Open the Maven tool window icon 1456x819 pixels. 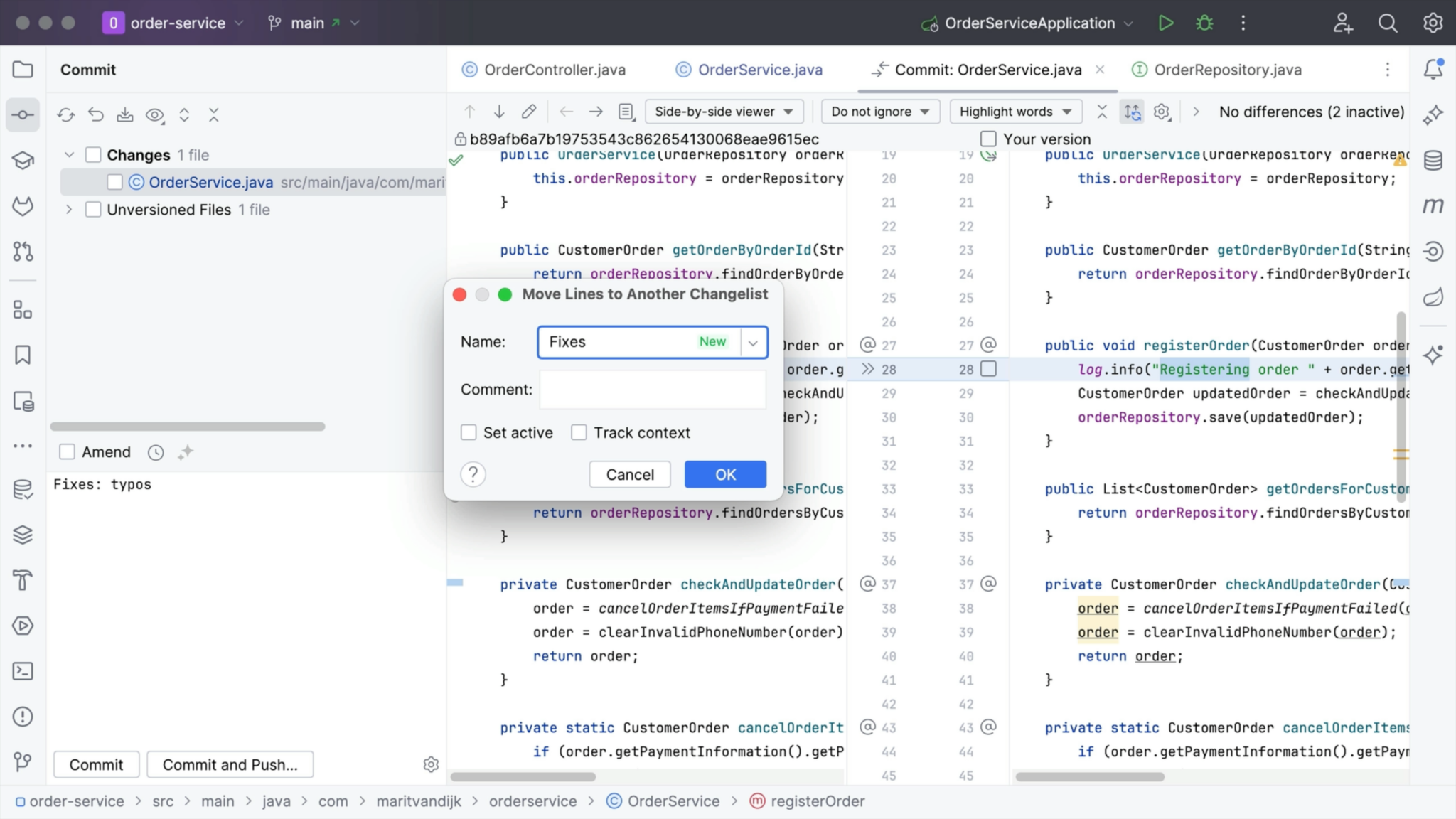point(1433,205)
